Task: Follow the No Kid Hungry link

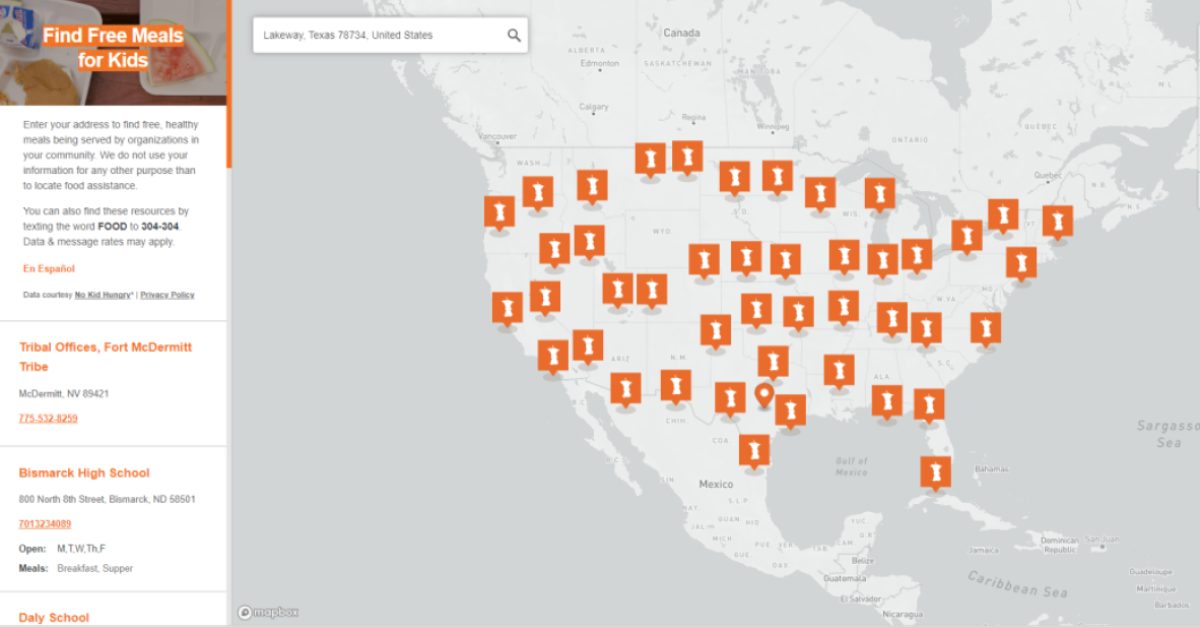Action: pyautogui.click(x=103, y=295)
